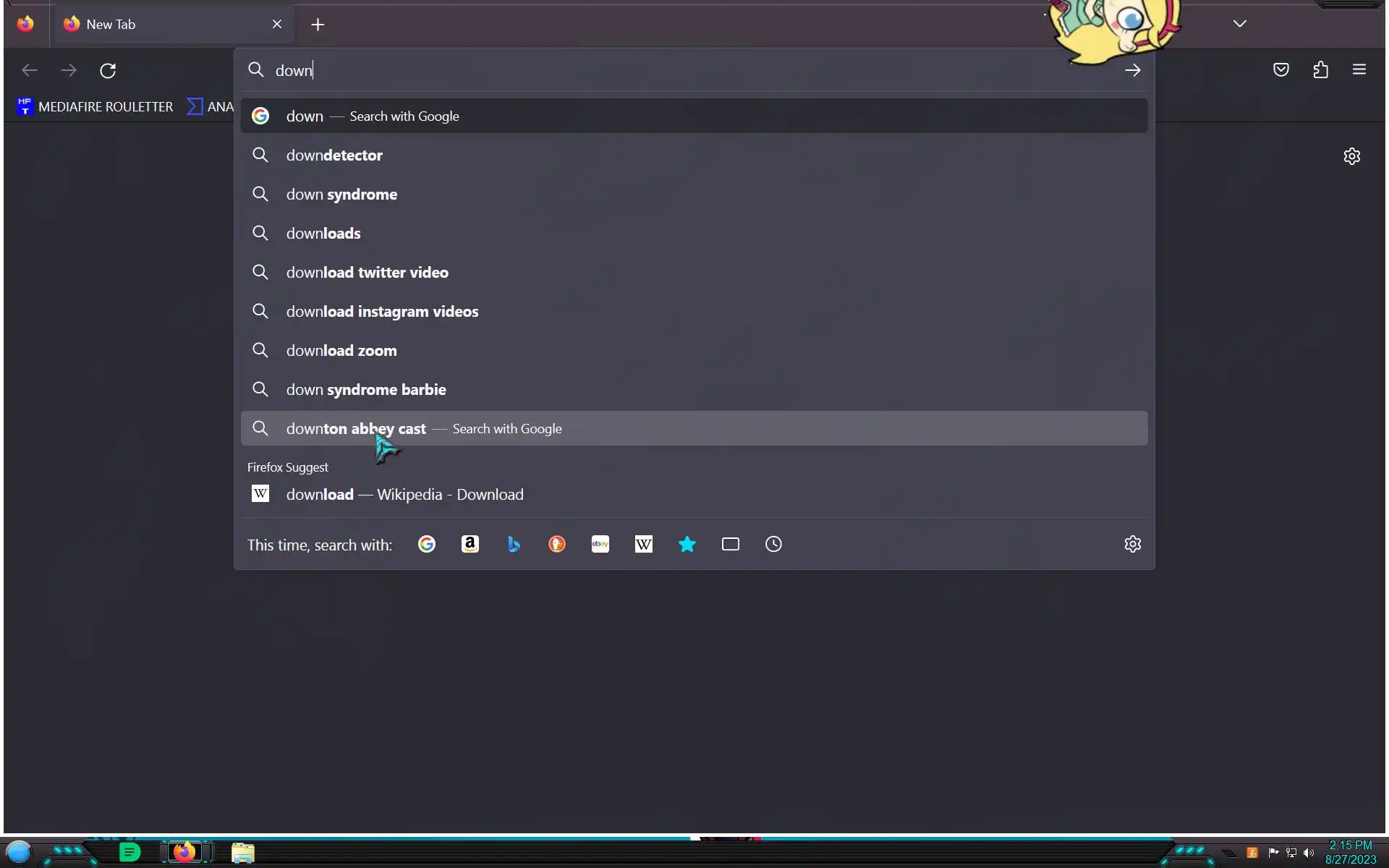Search with Bing one-off icon

514,544
